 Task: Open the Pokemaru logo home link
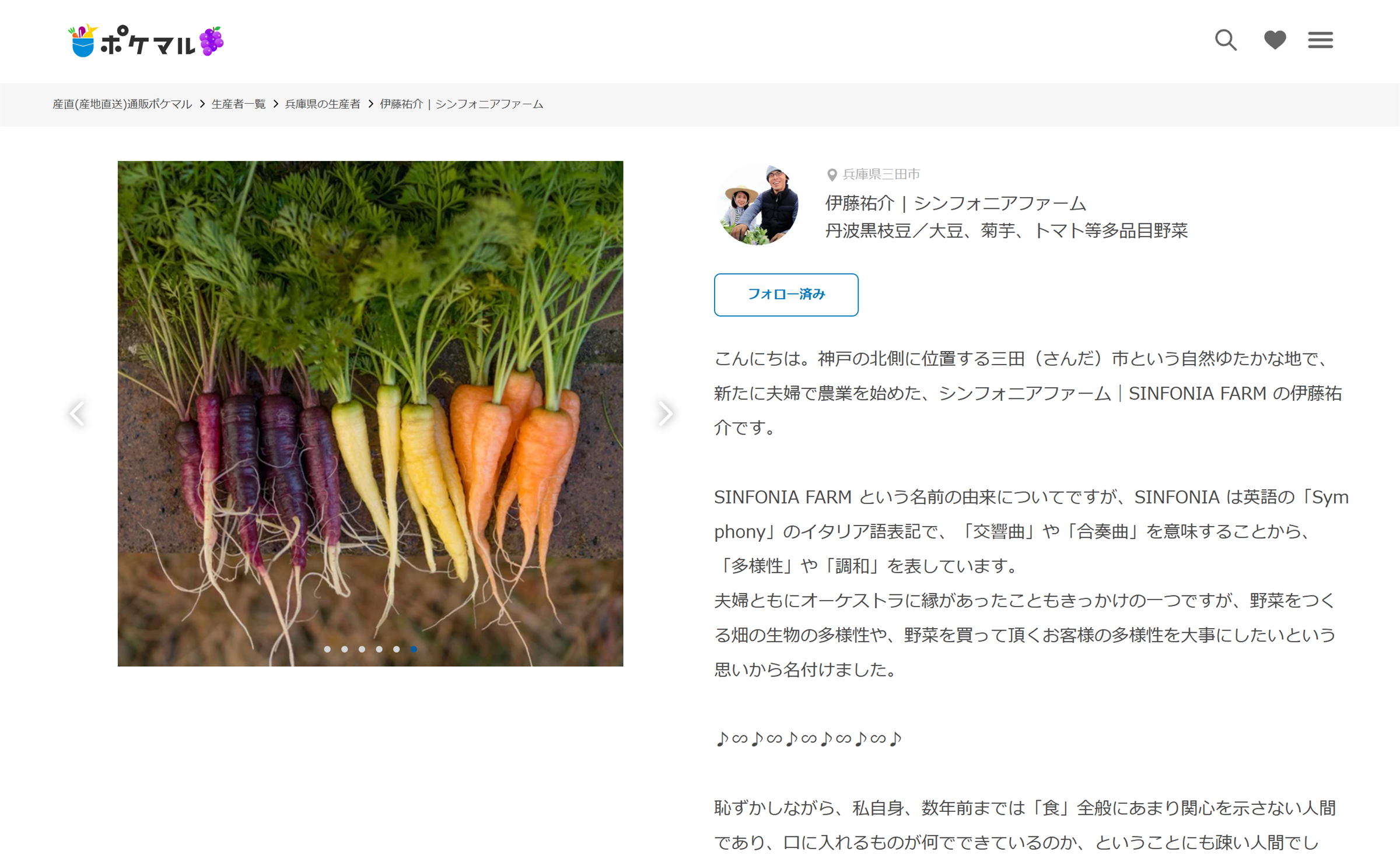[146, 41]
